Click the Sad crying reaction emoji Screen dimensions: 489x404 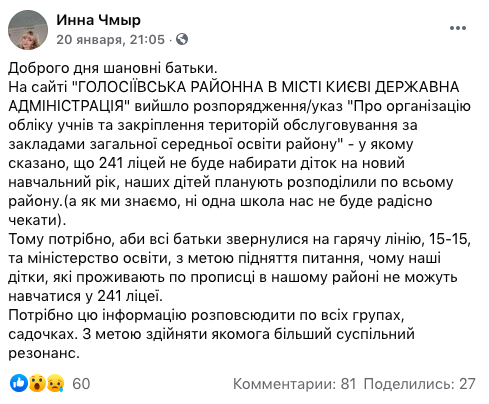[x=55, y=383]
